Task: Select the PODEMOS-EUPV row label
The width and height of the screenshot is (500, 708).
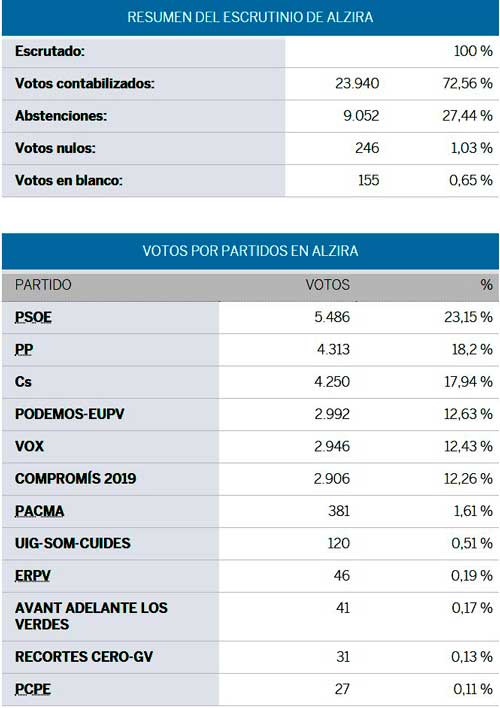Action: [x=70, y=414]
